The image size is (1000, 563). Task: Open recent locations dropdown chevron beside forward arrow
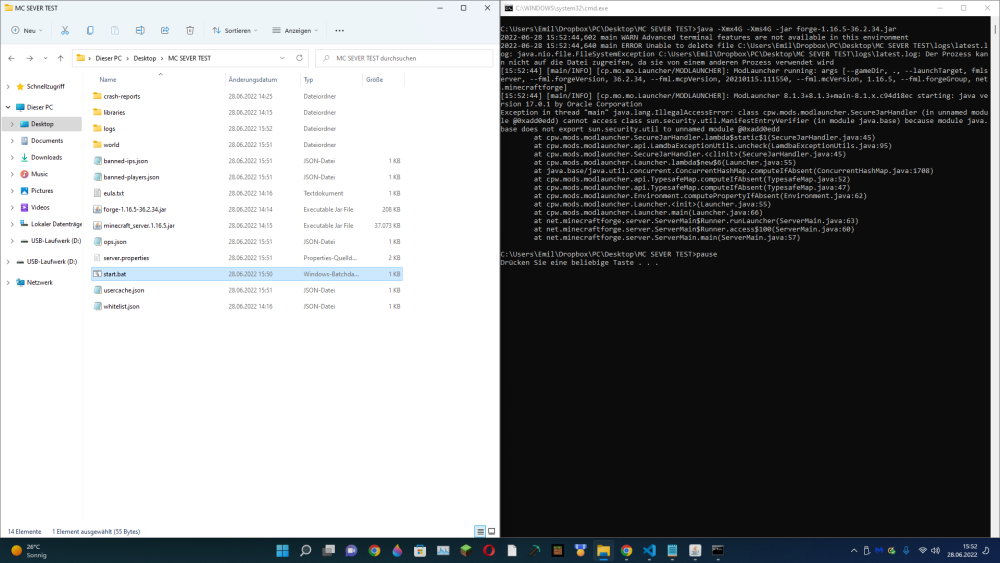[x=45, y=58]
